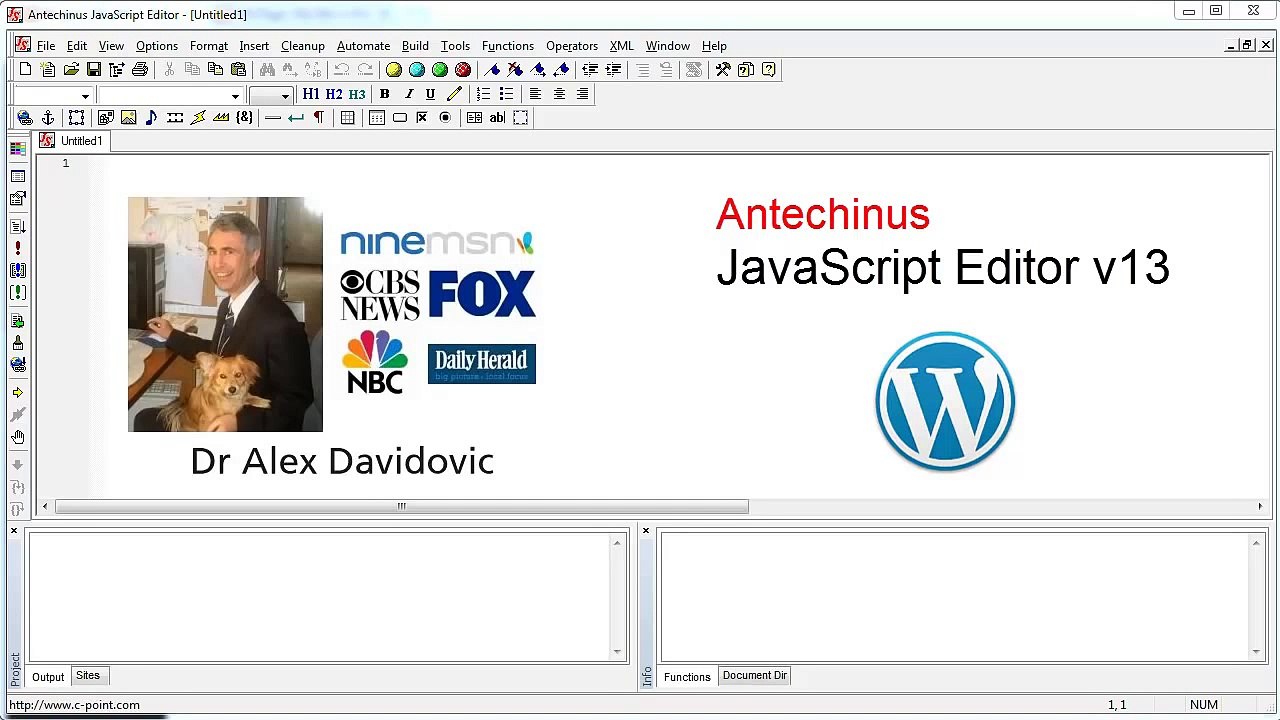This screenshot has width=1280, height=720.
Task: Open the Cleanup menu
Action: tap(303, 46)
